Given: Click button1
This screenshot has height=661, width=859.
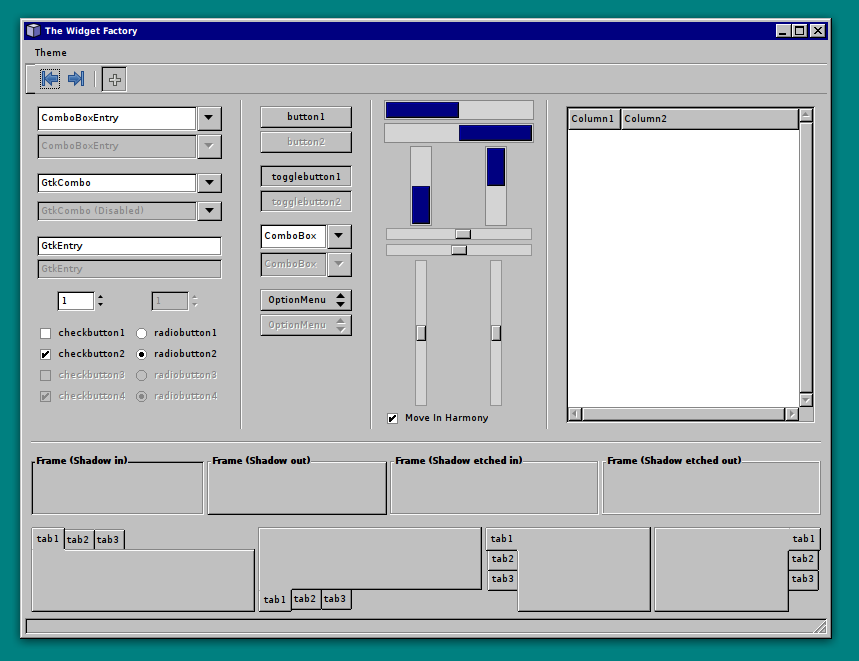Looking at the screenshot, I should 306,117.
